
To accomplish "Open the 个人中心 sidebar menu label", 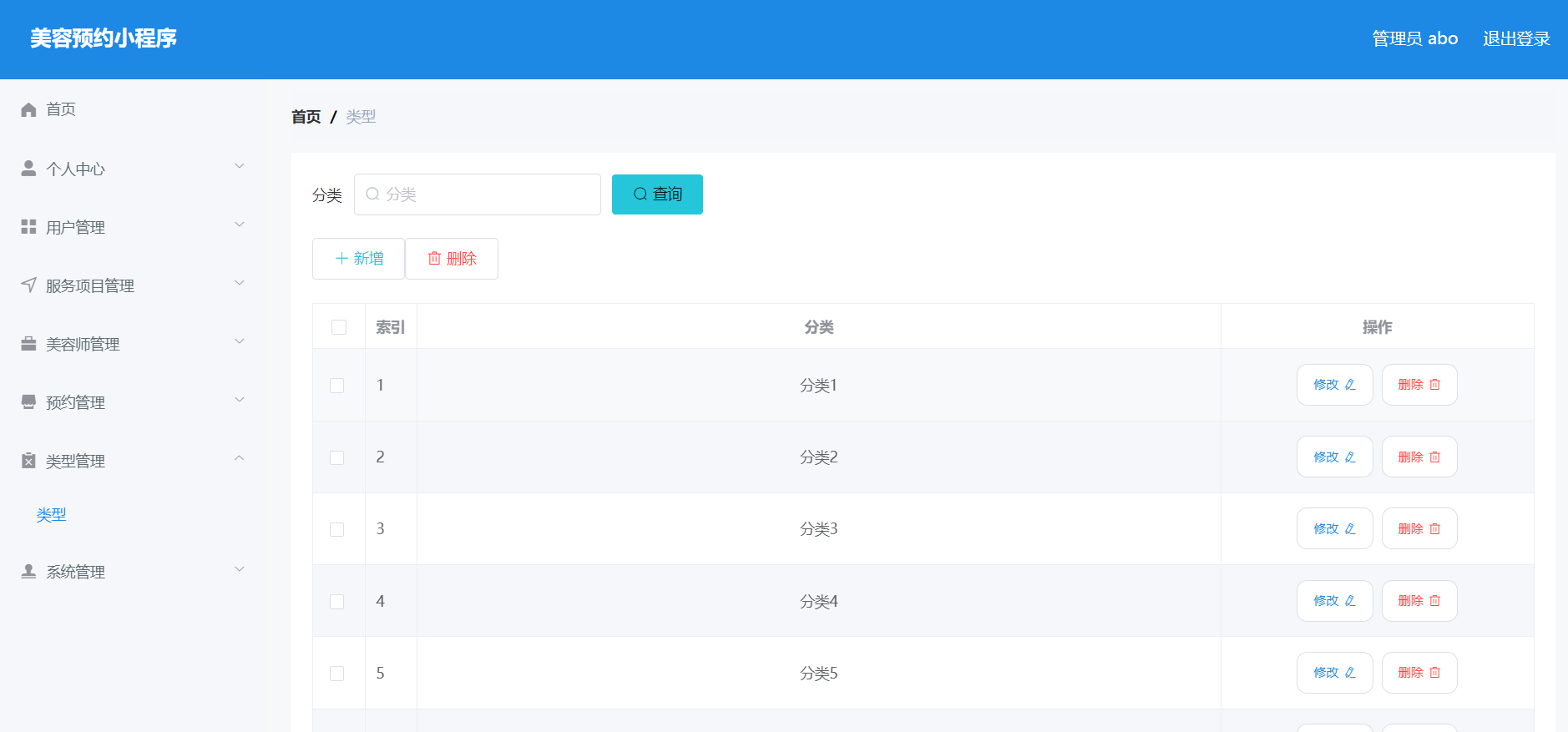I will pyautogui.click(x=75, y=169).
